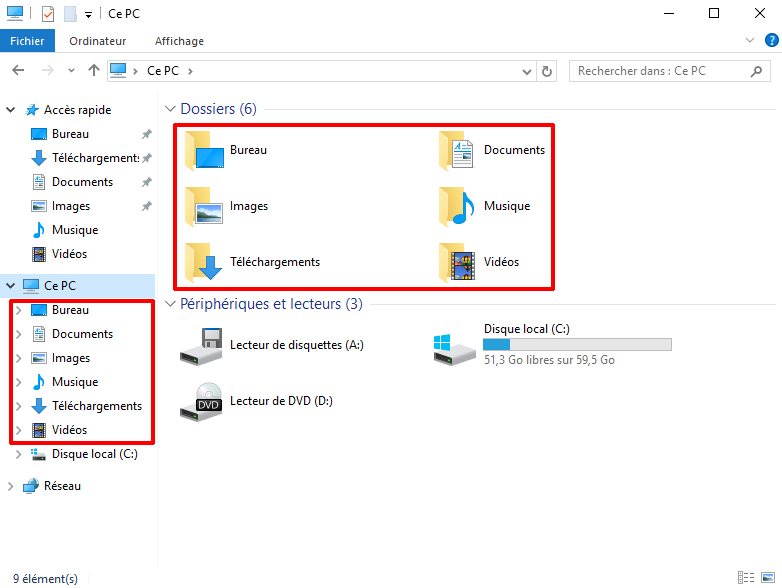Image resolution: width=782 pixels, height=588 pixels.
Task: Click the forward navigation arrow
Action: [48, 70]
